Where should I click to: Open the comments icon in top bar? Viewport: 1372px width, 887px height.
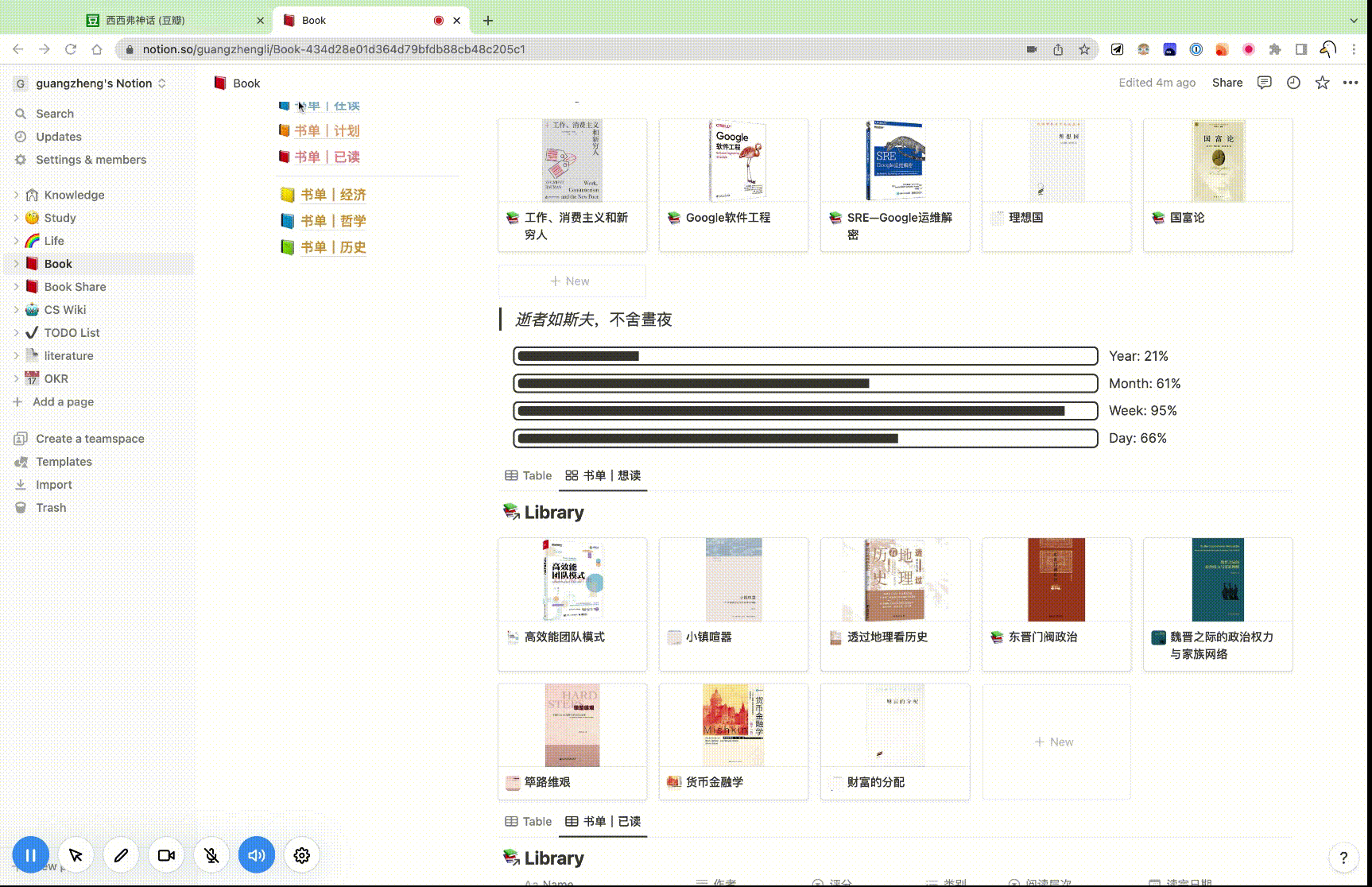(x=1264, y=83)
